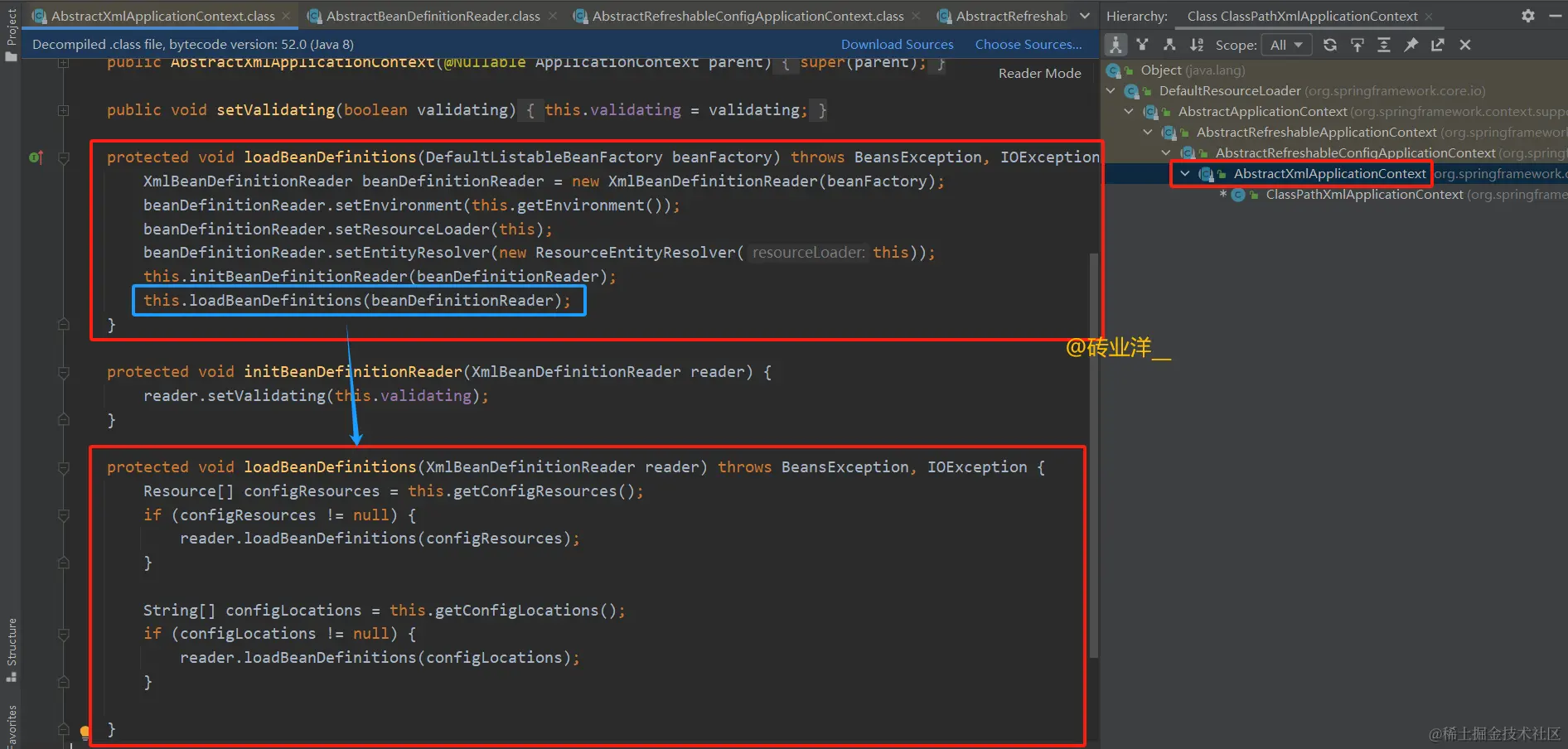Collapse initBeanDefinitionReader method fold

pos(64,372)
